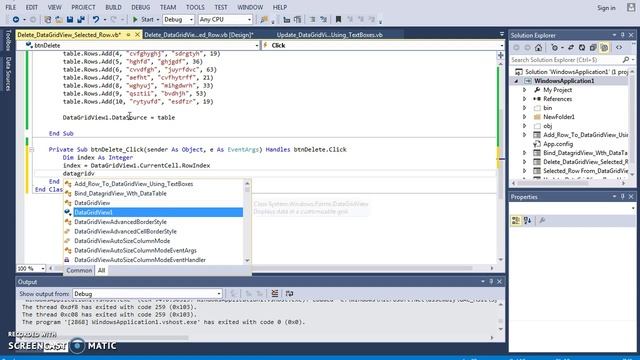Click the Collapse All icon in Solution Explorer

[593, 48]
